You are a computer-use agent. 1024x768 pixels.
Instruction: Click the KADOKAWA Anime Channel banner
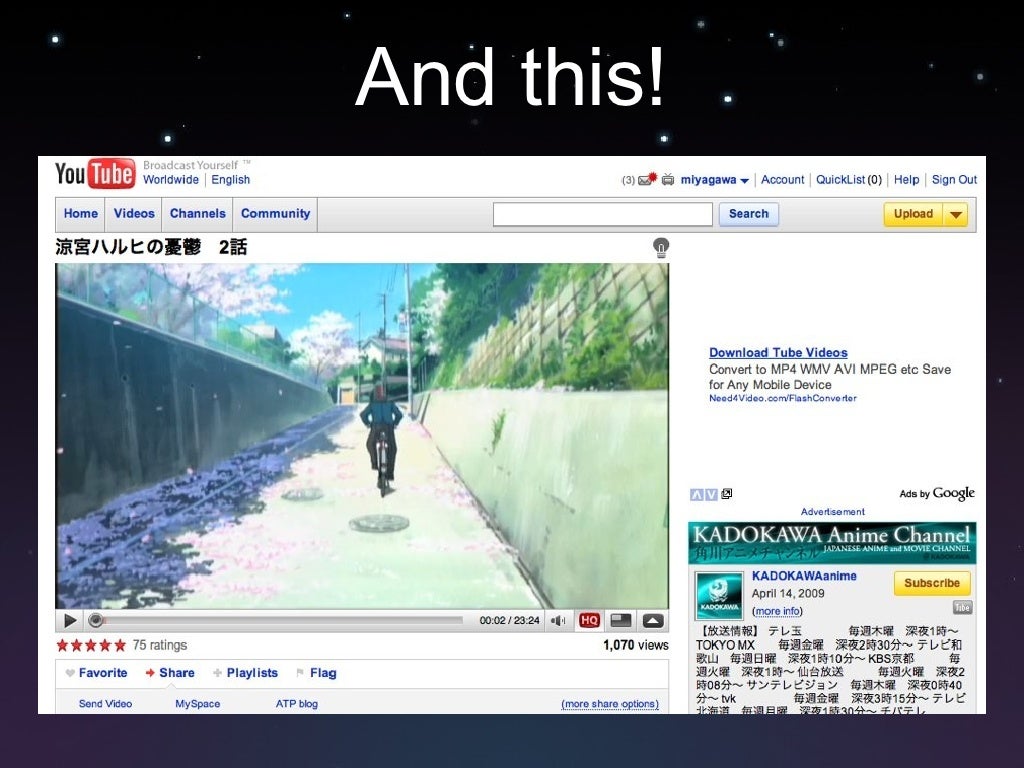(x=832, y=543)
